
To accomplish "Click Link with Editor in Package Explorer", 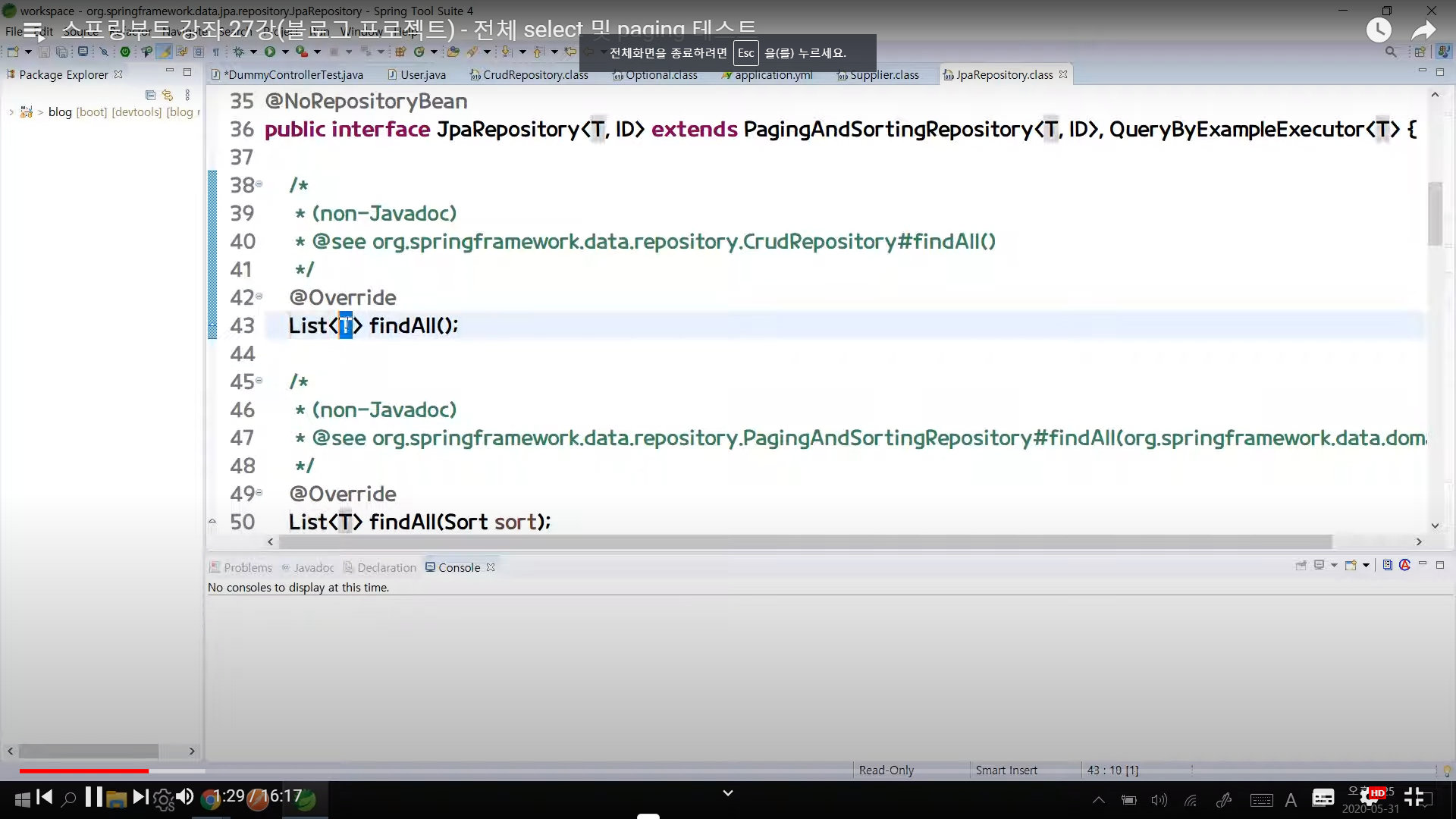I will click(x=168, y=95).
